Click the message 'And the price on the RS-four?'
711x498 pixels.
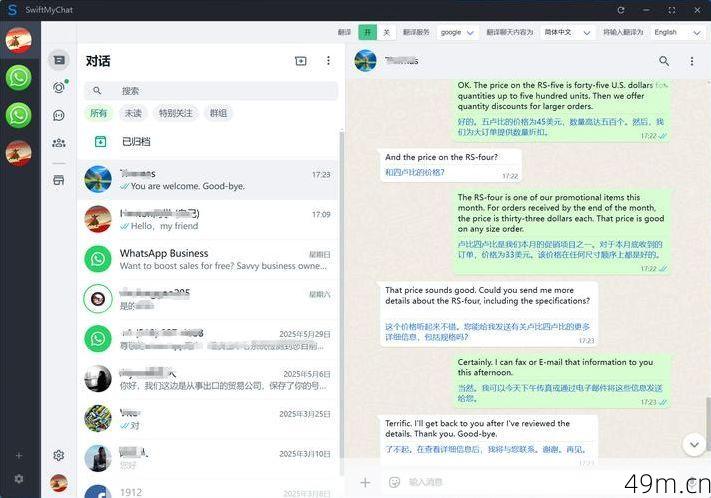[451, 166]
